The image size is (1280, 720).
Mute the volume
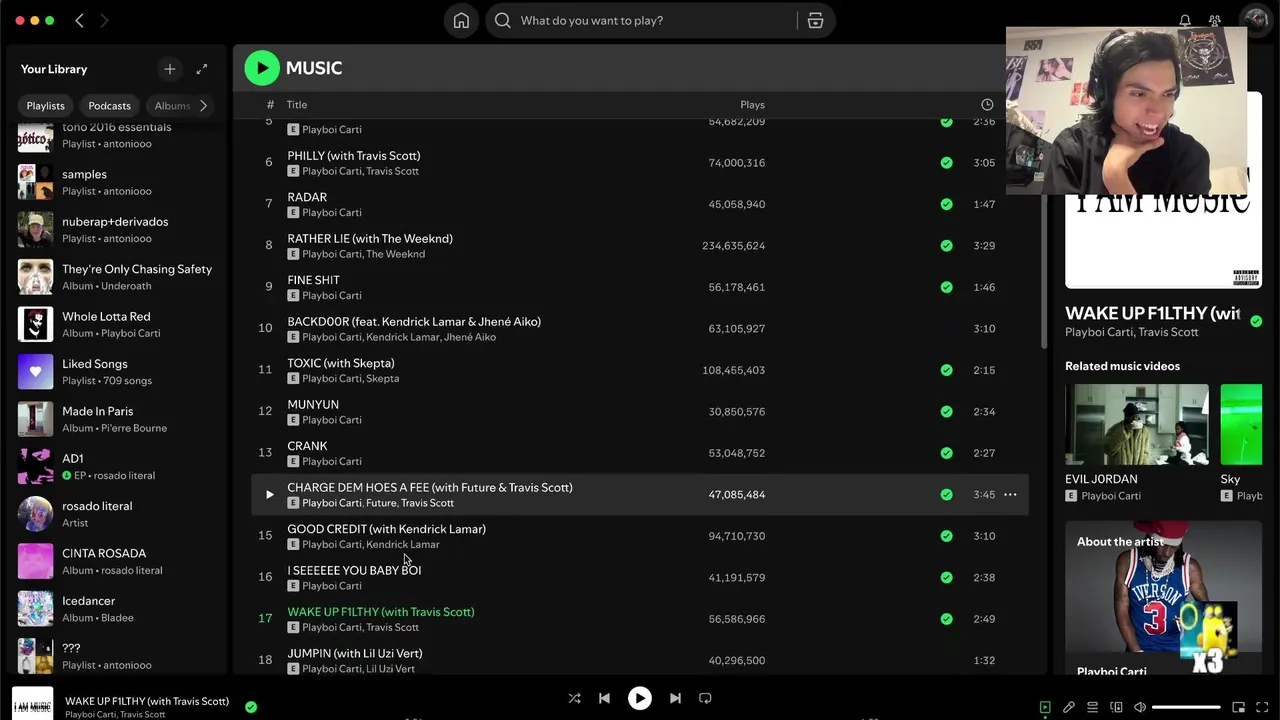pyautogui.click(x=1140, y=707)
